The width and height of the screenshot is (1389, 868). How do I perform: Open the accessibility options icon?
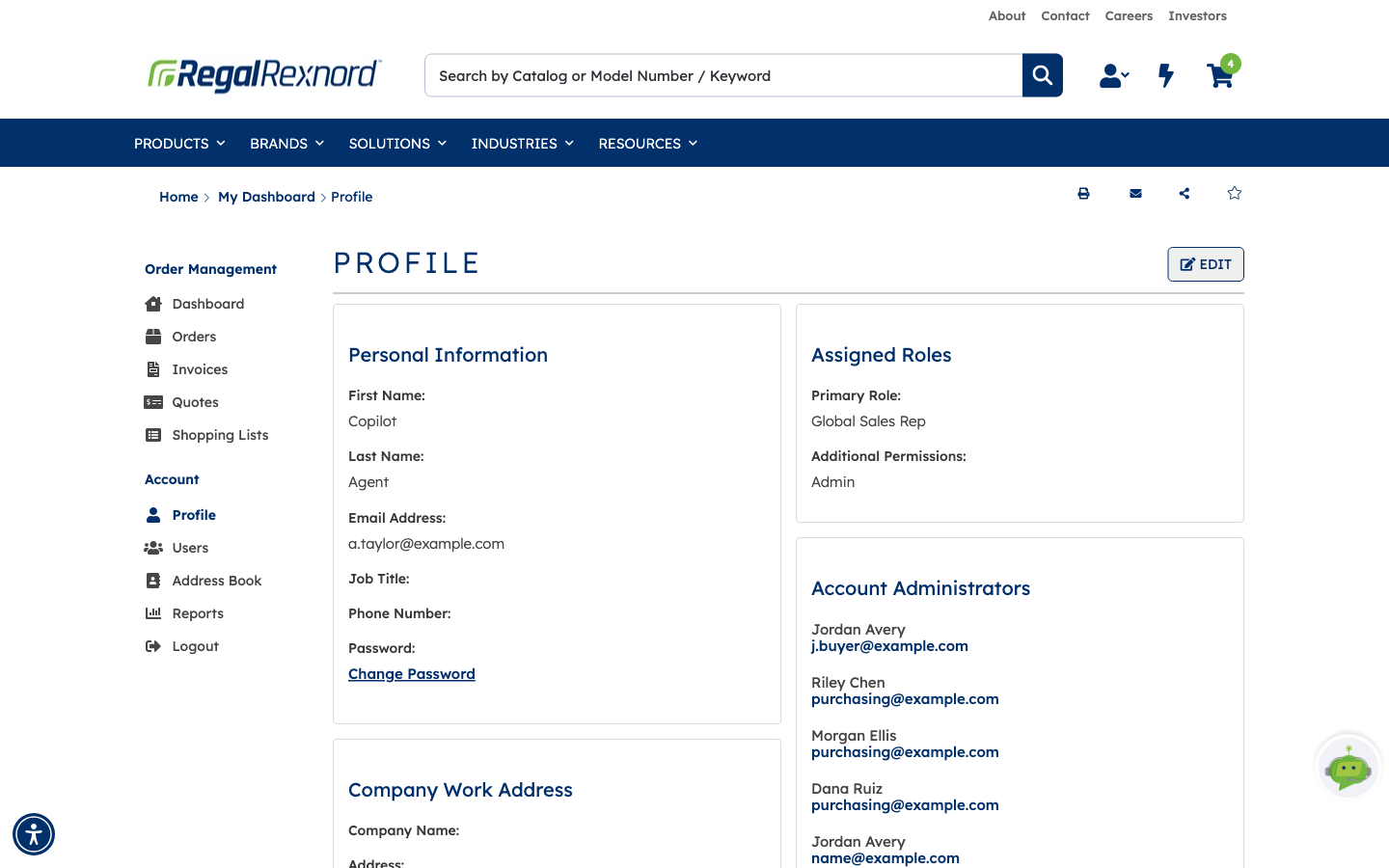34,834
